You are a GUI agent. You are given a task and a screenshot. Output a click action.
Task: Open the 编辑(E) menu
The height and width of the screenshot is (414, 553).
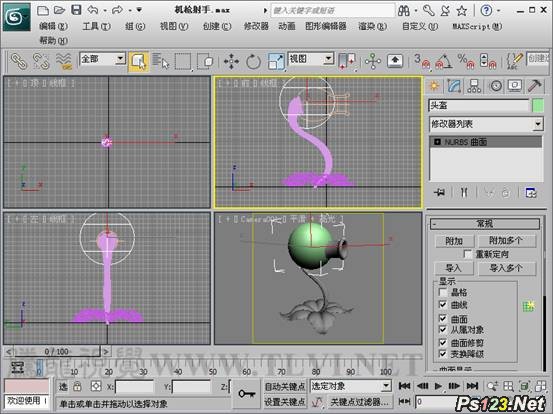[x=53, y=26]
